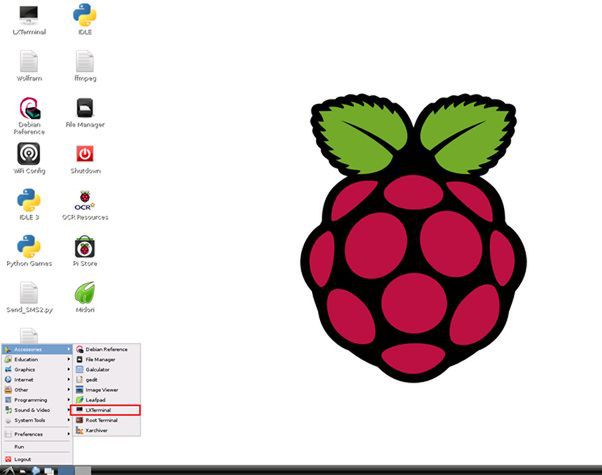The height and width of the screenshot is (475, 602).
Task: Open File Manager from the Accessories submenu
Action: click(107, 359)
